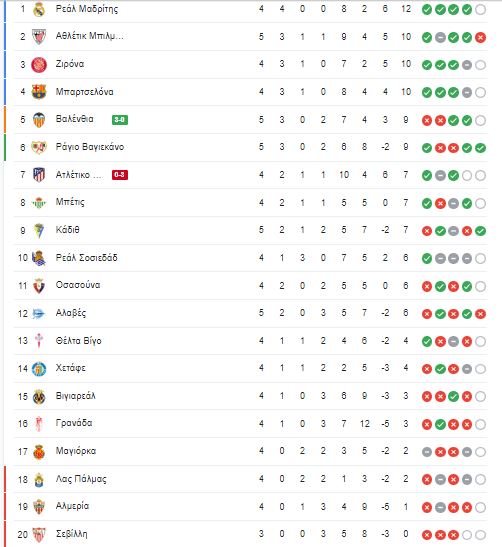Click Real Madrid's empty upcoming match circle

(x=480, y=9)
